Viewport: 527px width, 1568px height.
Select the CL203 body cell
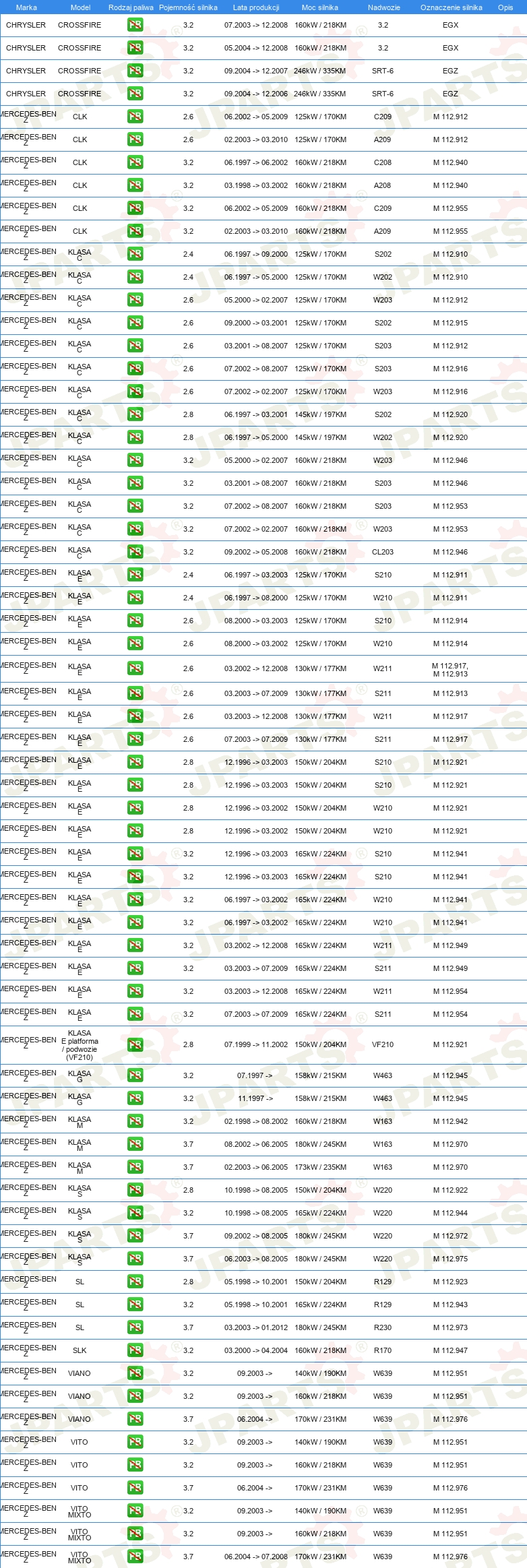click(x=383, y=552)
